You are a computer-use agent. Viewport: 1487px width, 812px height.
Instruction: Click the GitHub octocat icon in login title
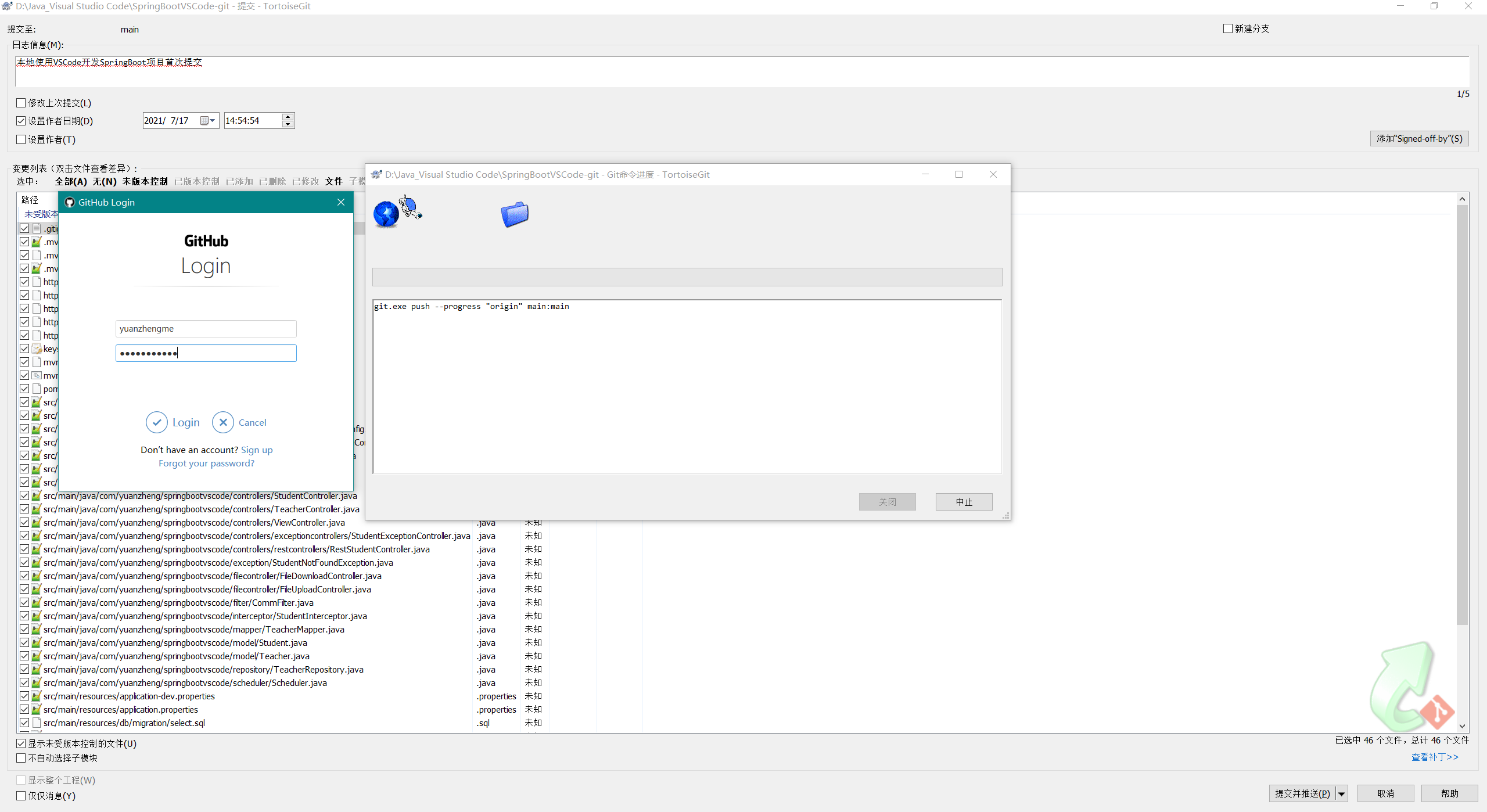(x=70, y=202)
